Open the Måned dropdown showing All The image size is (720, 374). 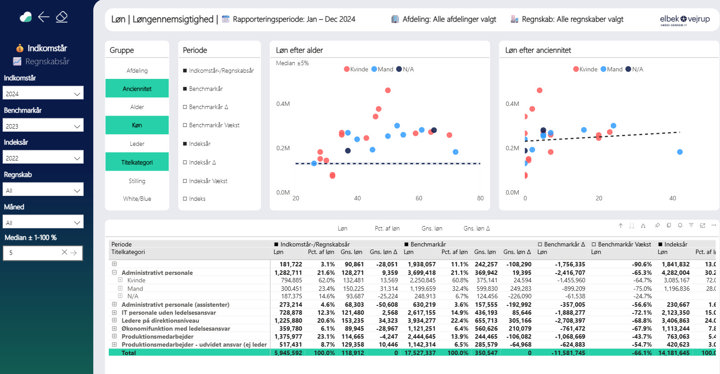43,222
